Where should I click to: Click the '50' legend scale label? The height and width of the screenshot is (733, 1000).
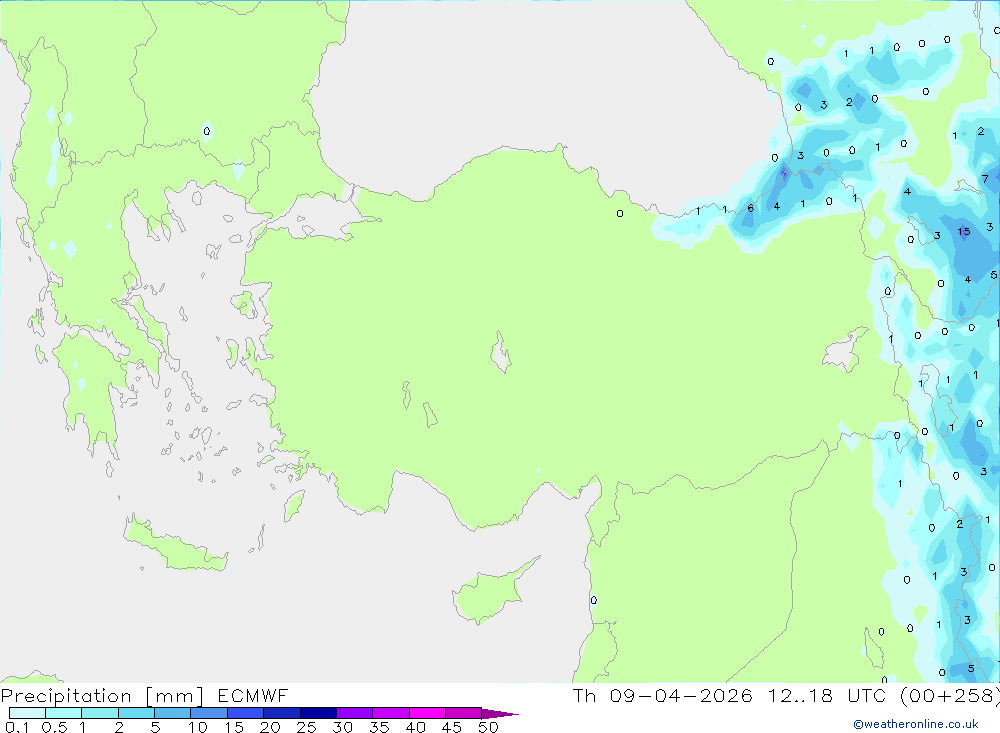[488, 727]
